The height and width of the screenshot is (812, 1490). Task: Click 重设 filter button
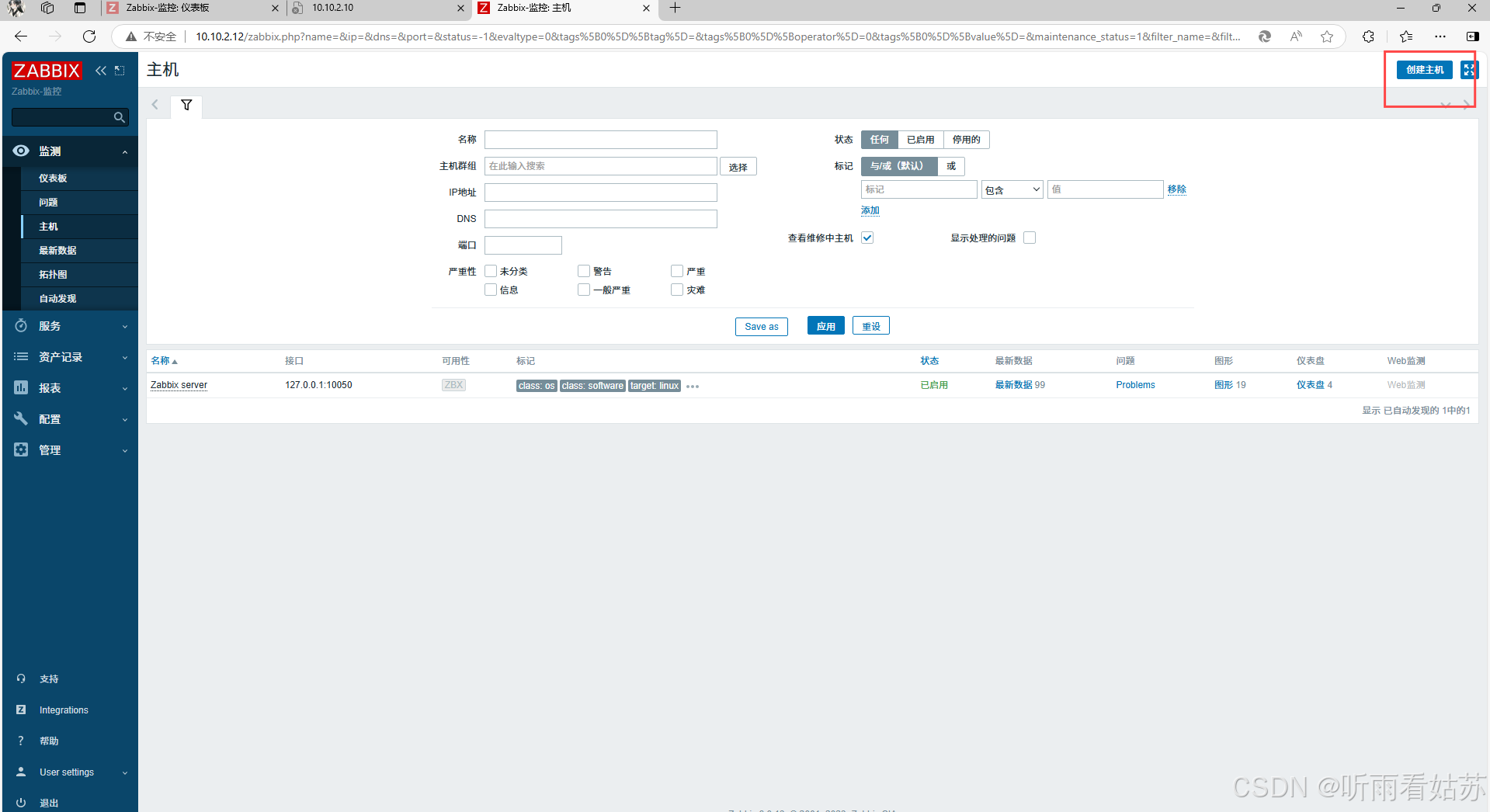871,326
